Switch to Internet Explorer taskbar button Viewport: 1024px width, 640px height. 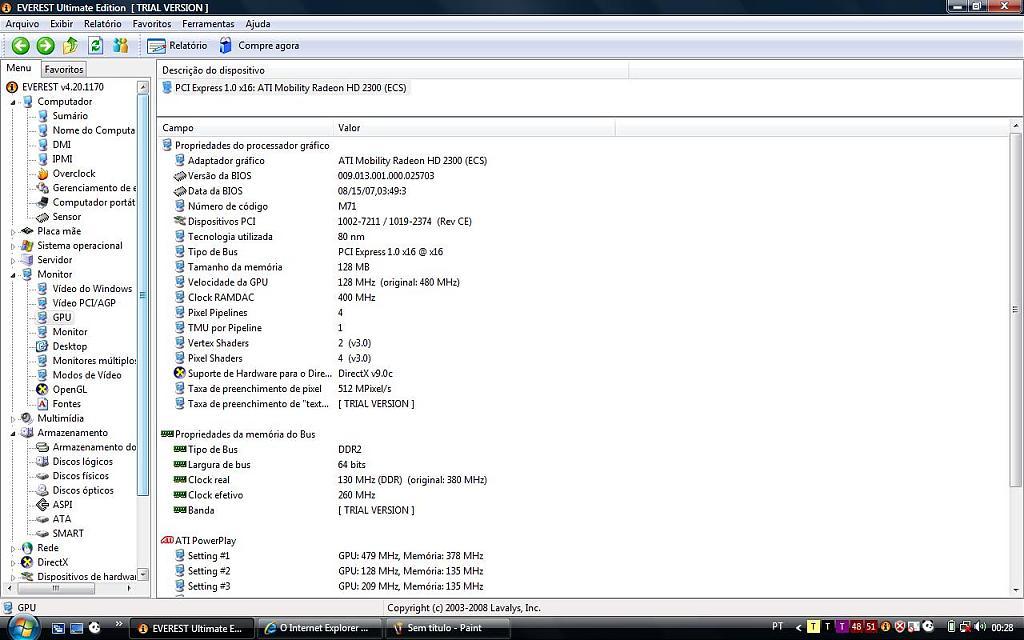click(x=319, y=628)
